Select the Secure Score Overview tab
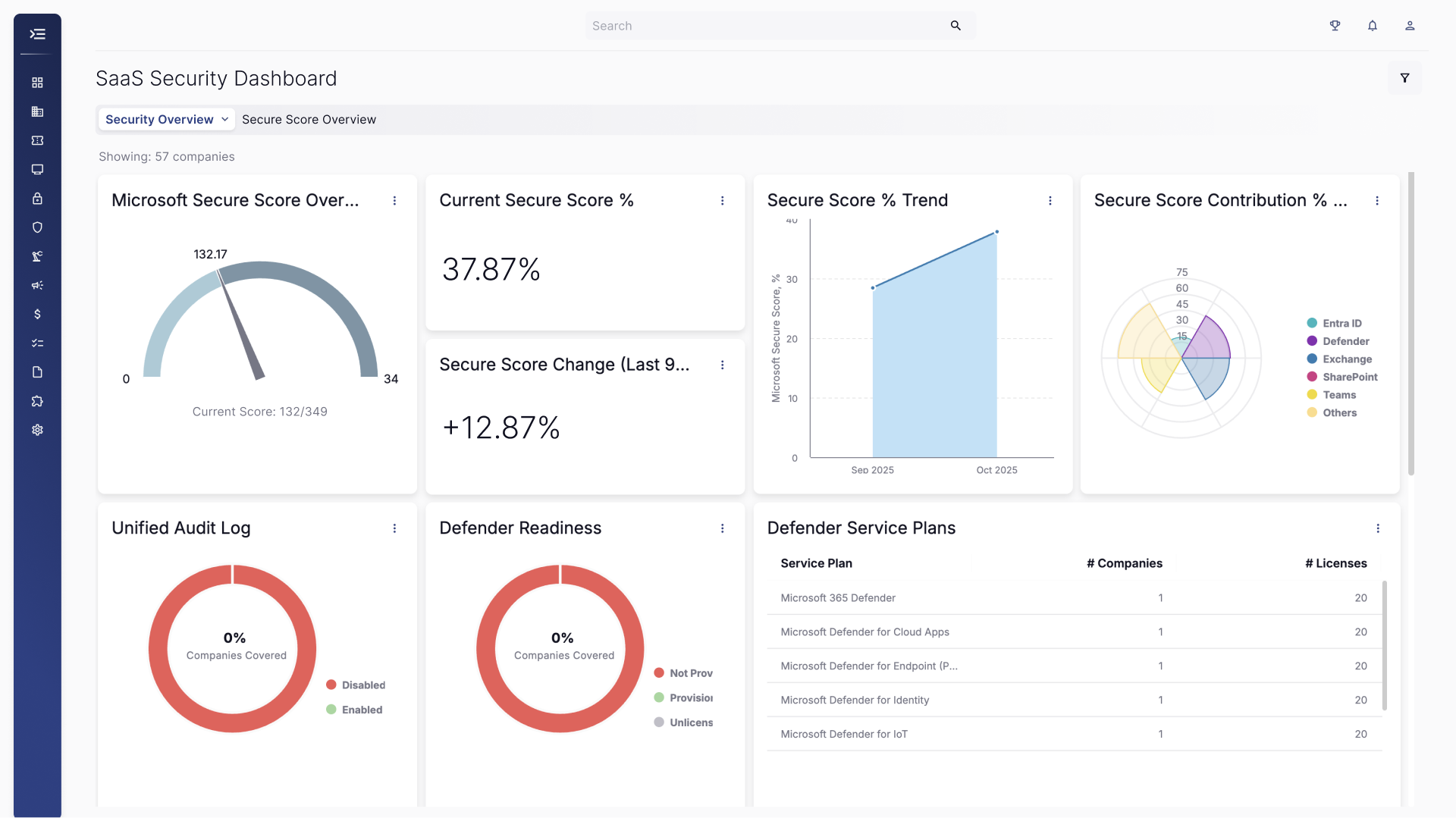Viewport: 1456px width, 818px height. click(309, 120)
